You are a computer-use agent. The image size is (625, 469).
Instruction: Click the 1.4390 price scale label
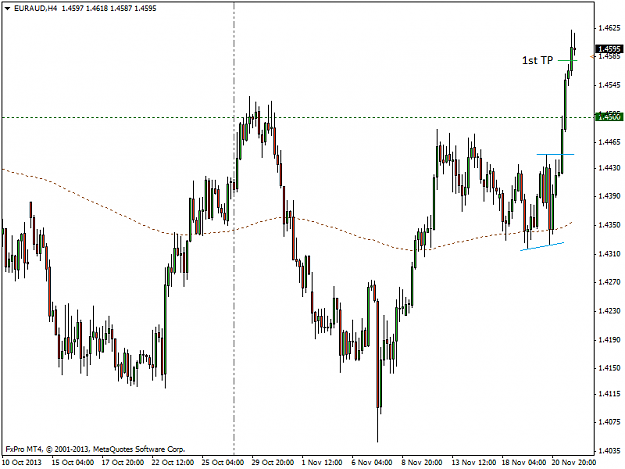pos(609,196)
